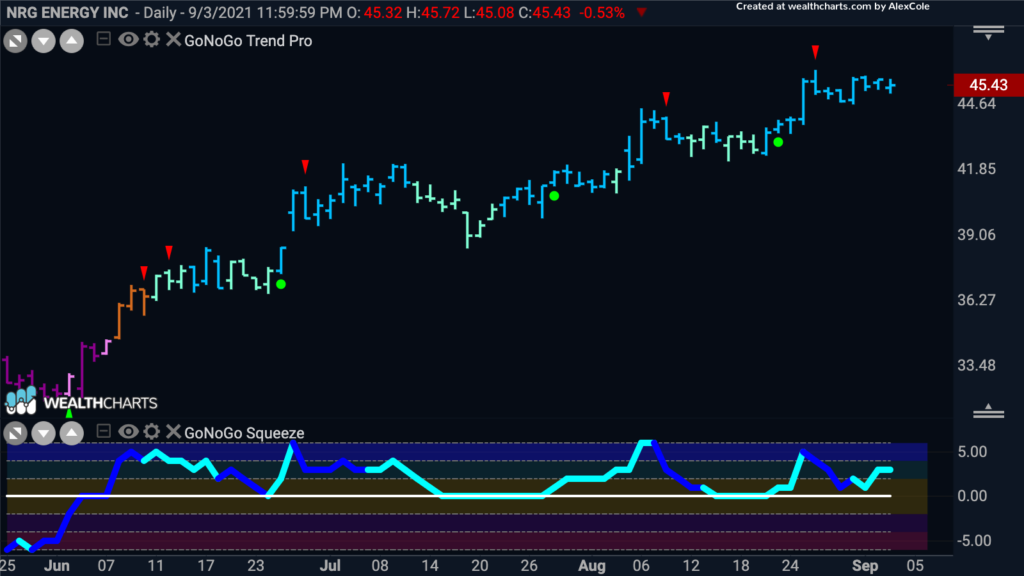Click the low value L:45.08

coord(489,13)
